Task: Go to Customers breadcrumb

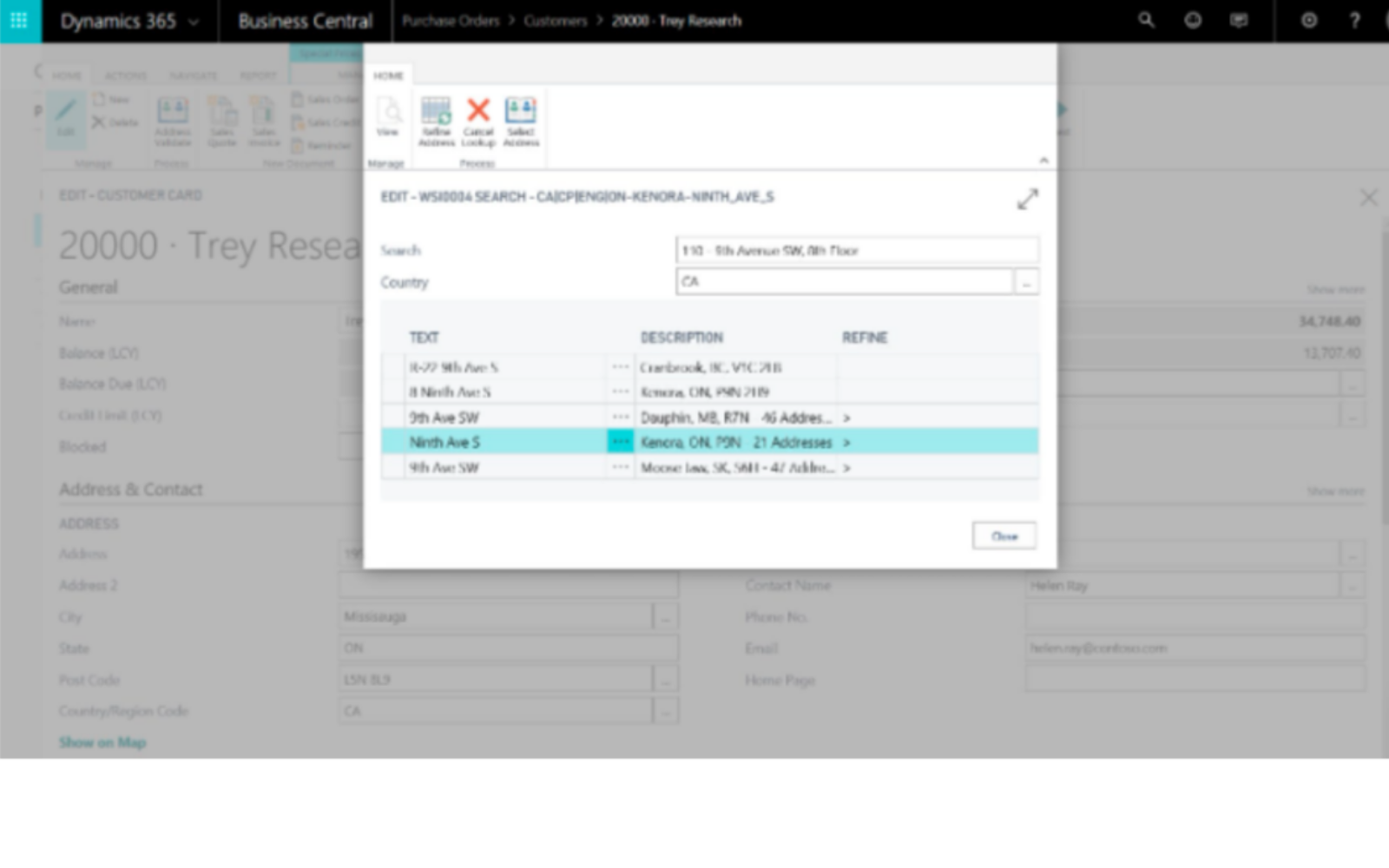Action: coord(556,21)
